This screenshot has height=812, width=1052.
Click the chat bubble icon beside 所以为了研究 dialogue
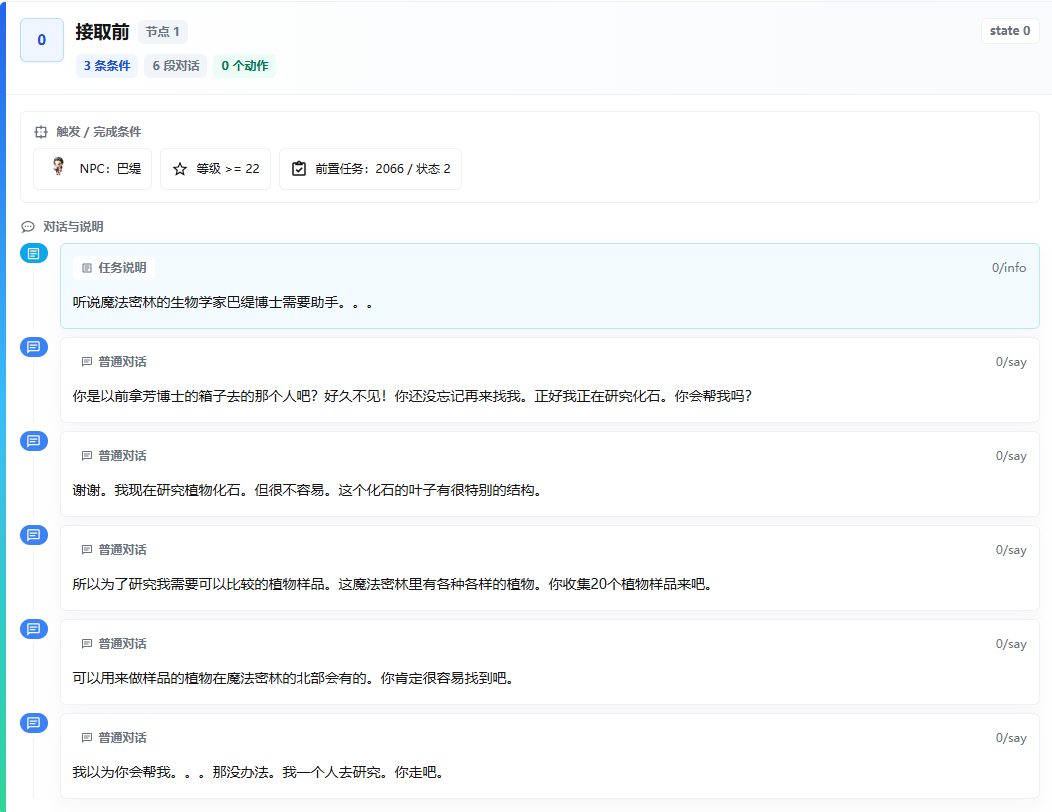(x=34, y=535)
